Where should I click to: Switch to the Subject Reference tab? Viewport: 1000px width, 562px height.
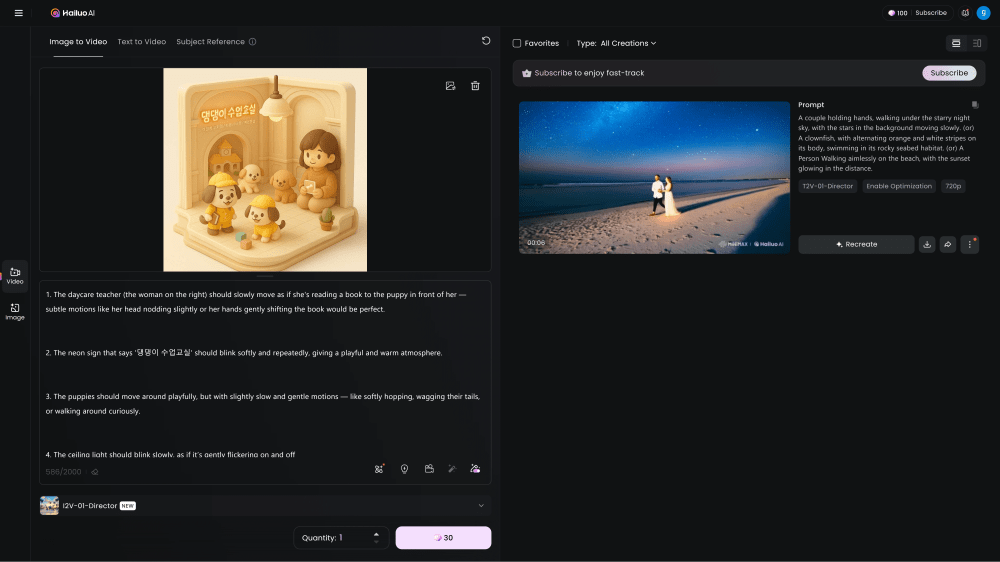pyautogui.click(x=210, y=41)
